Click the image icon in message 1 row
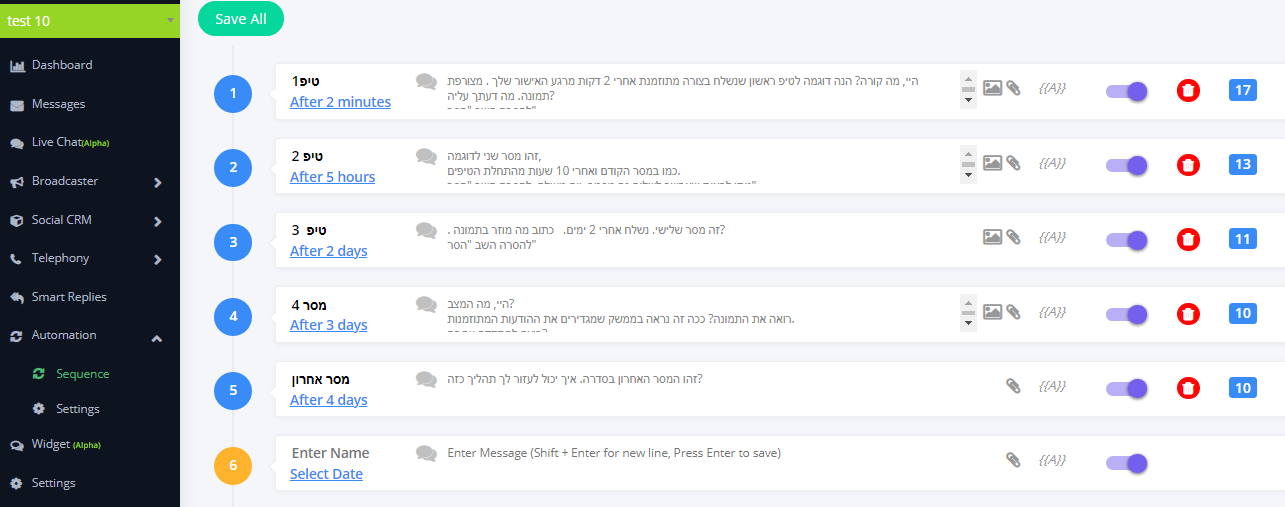The height and width of the screenshot is (507, 1285). [x=992, y=88]
